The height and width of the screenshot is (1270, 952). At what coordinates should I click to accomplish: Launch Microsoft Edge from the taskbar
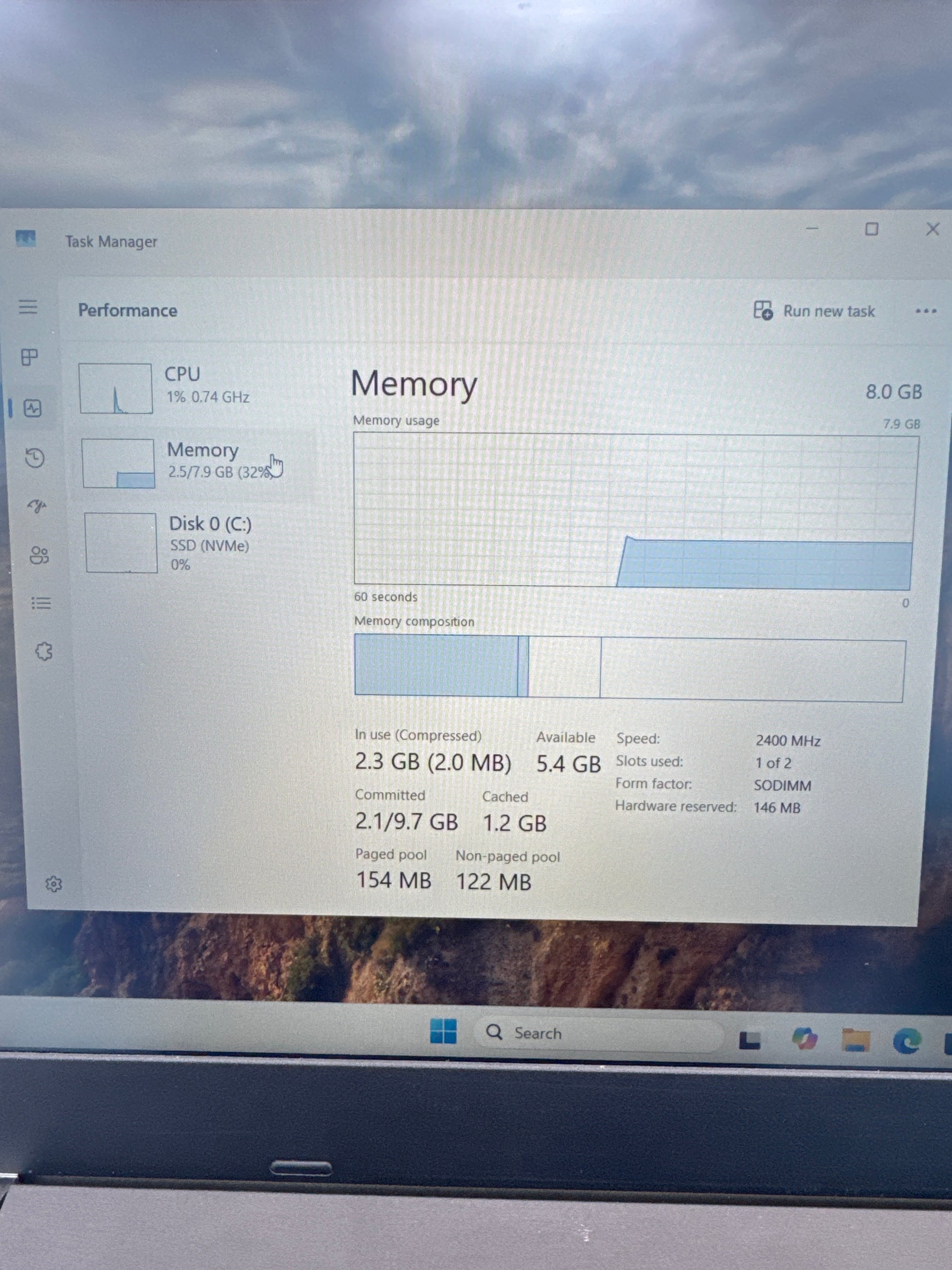pyautogui.click(x=907, y=1040)
